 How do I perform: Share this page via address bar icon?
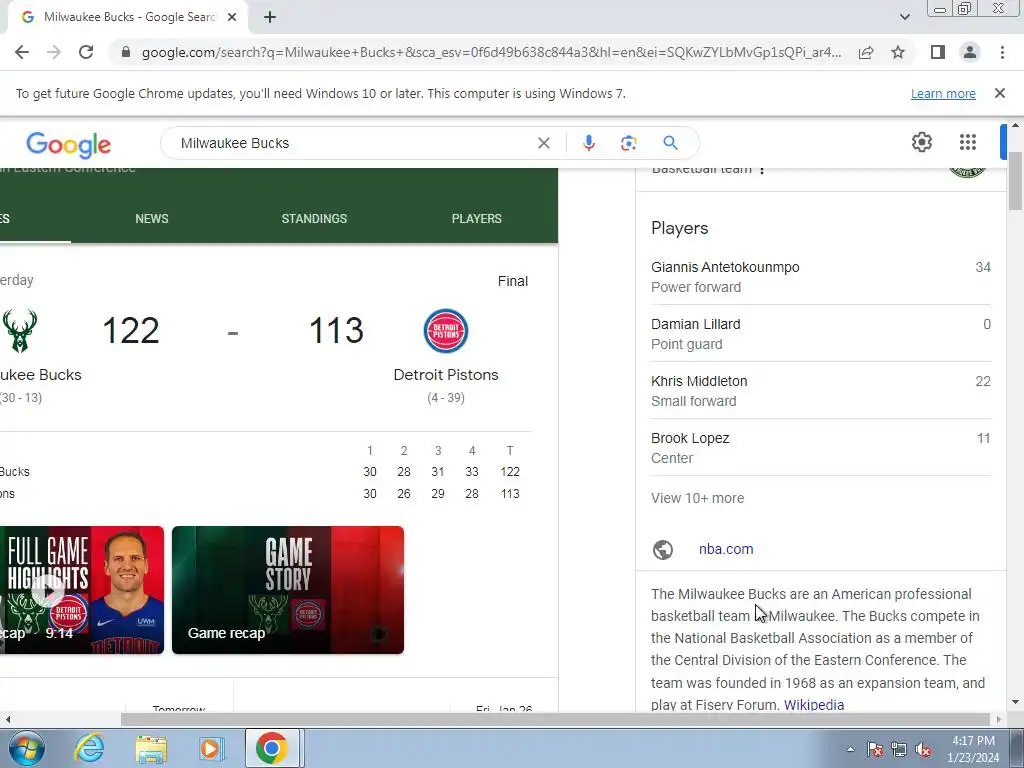[x=866, y=52]
